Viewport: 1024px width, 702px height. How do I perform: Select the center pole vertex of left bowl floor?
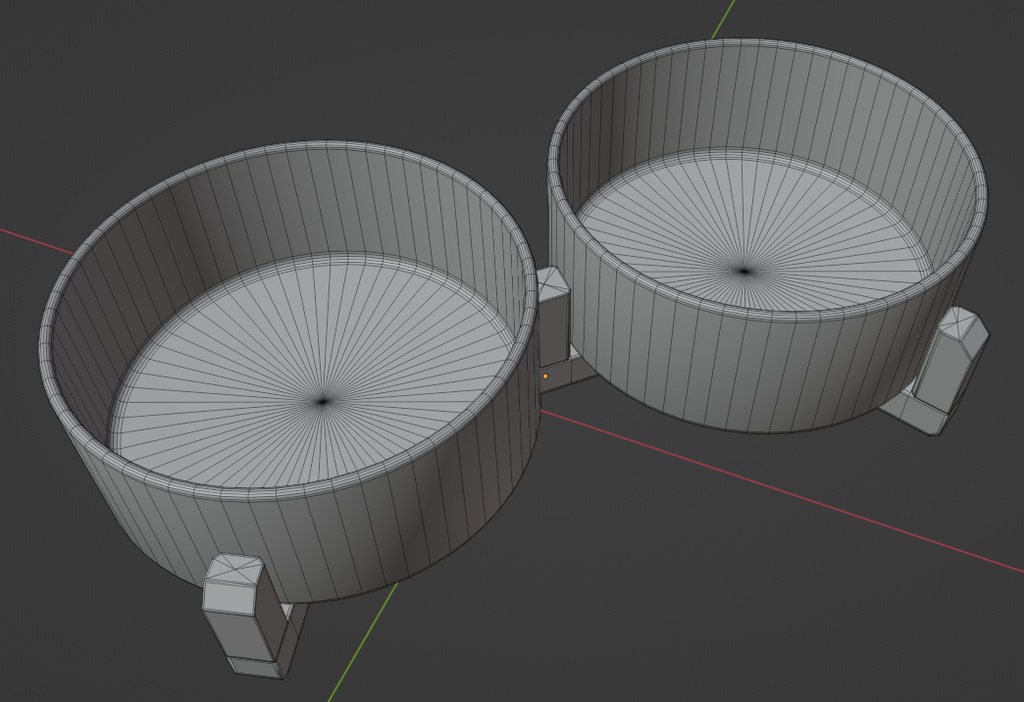pos(323,402)
